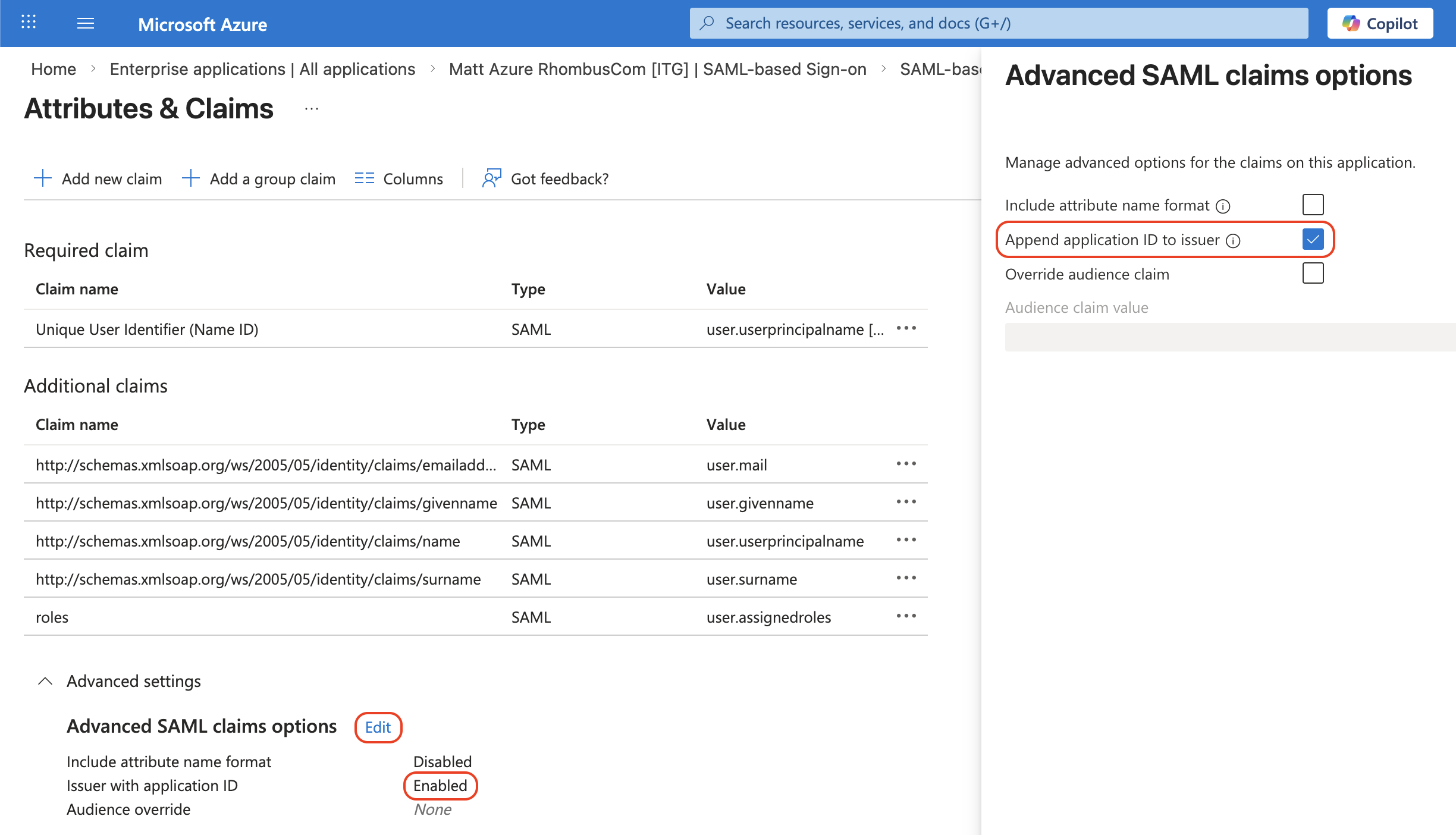The image size is (1456, 835).
Task: Click Add a group claim
Action: point(258,178)
